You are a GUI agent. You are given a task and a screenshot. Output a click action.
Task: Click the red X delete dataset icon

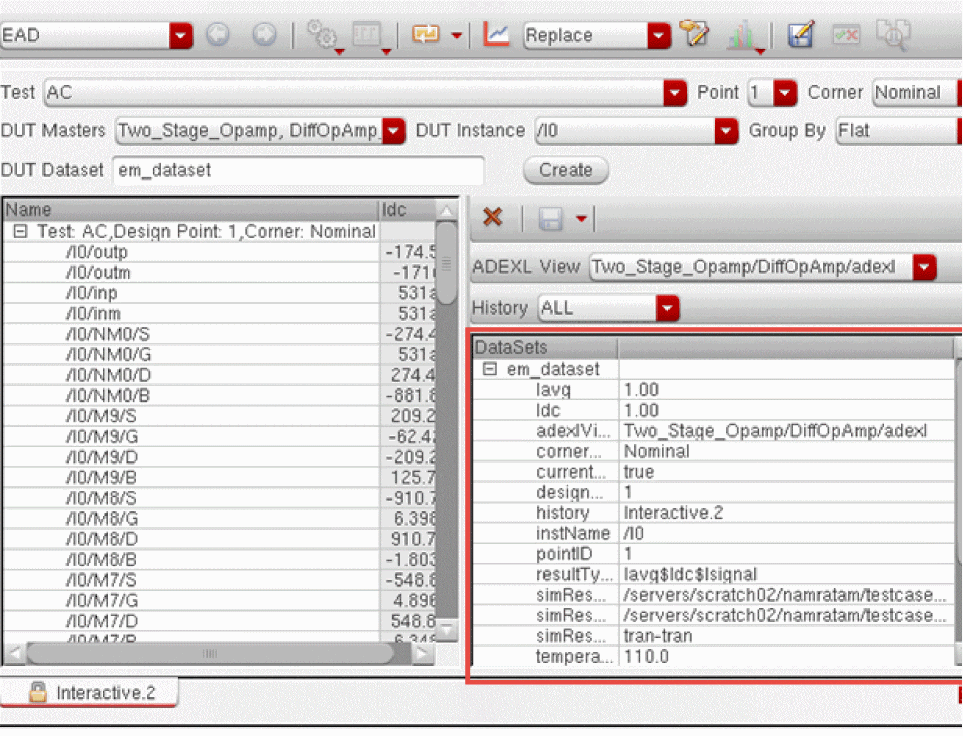(x=492, y=218)
